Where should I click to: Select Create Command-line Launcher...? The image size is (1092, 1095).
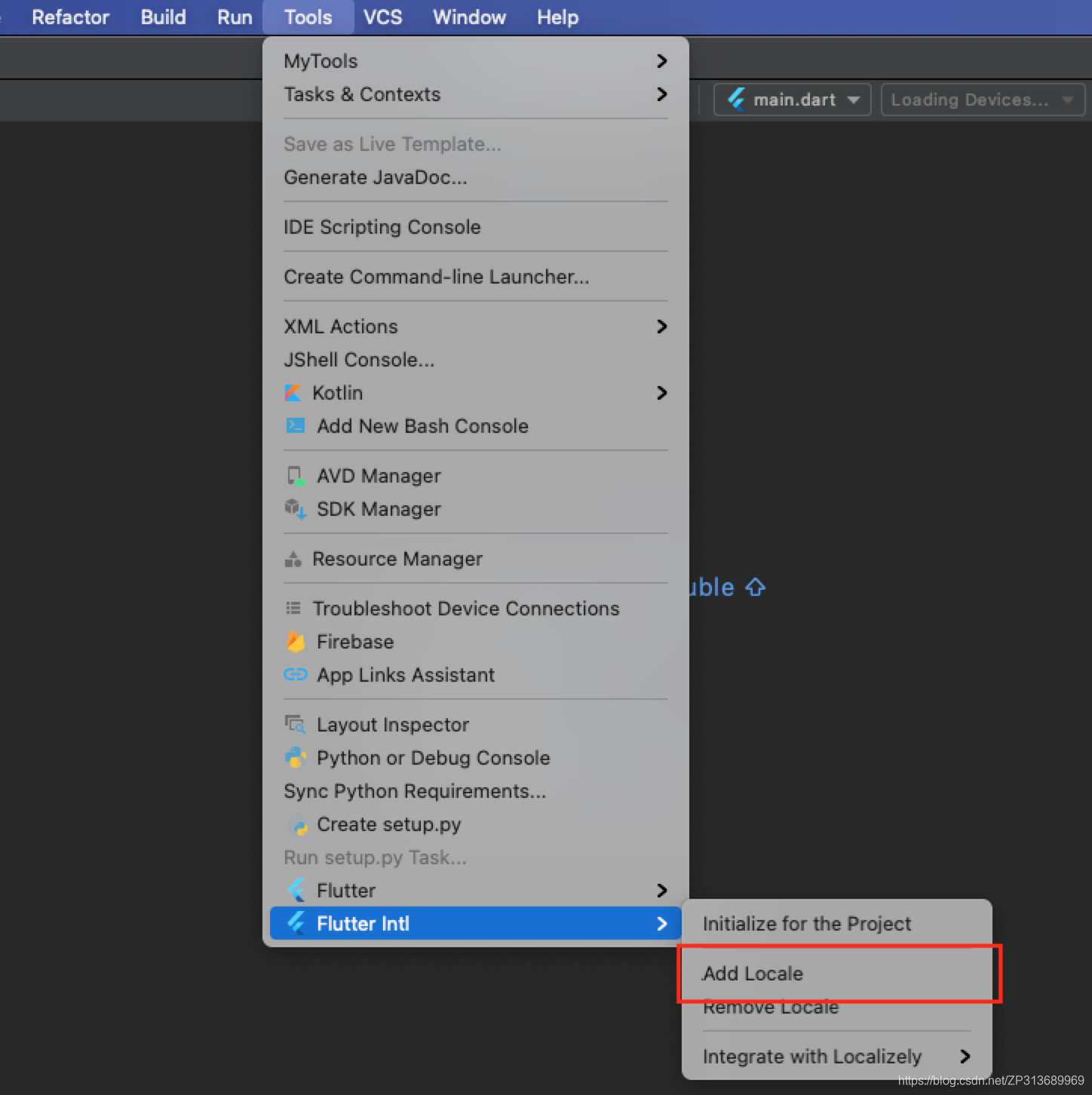click(476, 277)
